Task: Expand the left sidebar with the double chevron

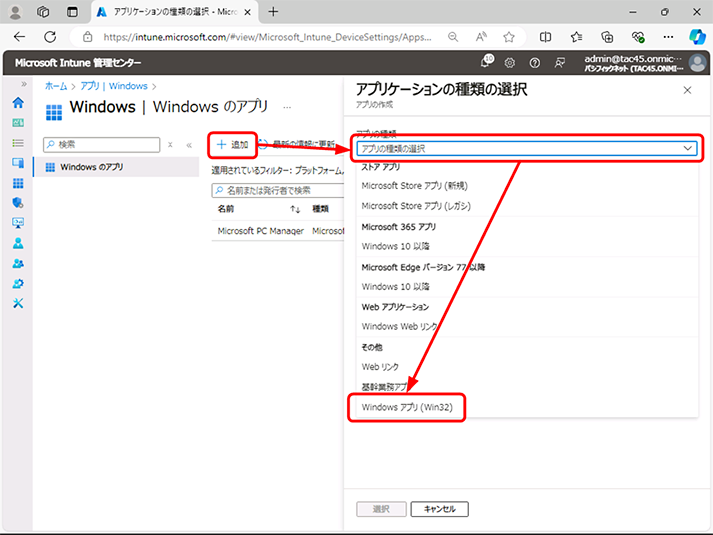Action: point(24,84)
